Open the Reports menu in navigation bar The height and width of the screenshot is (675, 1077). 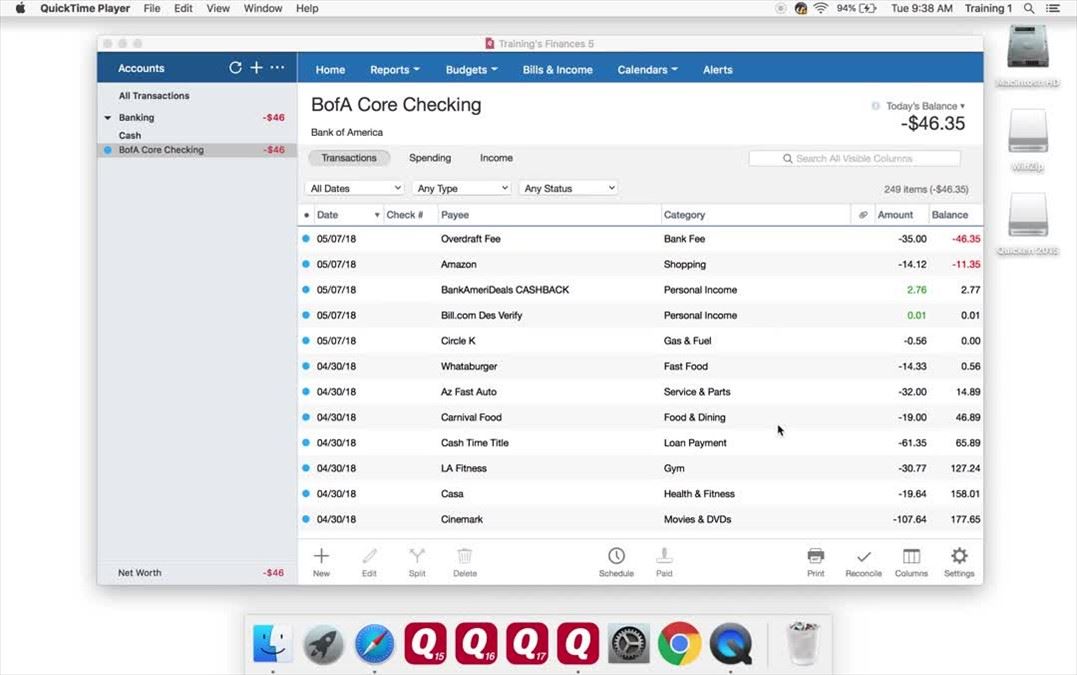[394, 70]
